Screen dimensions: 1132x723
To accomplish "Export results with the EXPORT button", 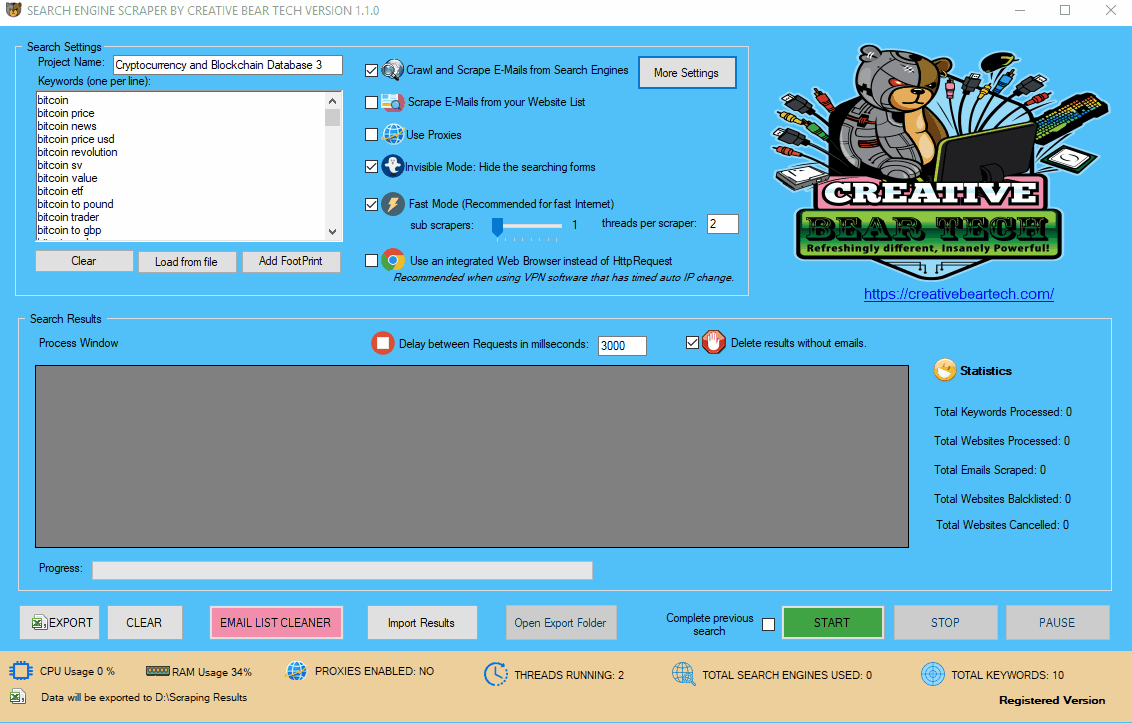I will tap(60, 623).
